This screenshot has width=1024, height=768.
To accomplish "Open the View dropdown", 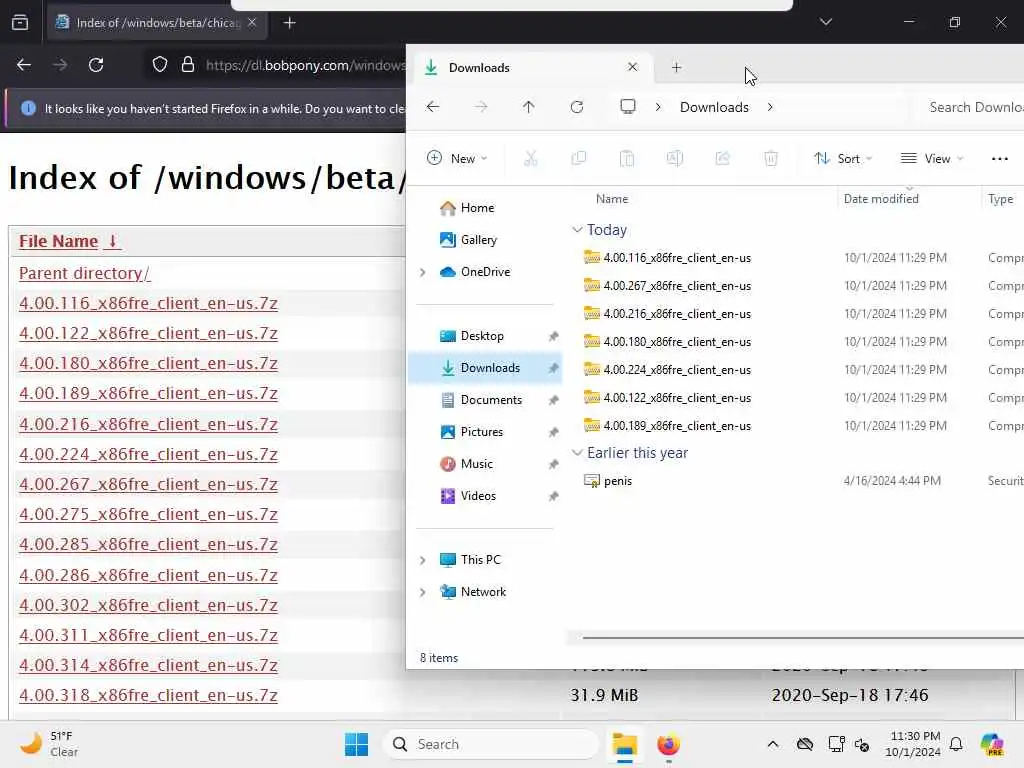I will [x=932, y=158].
